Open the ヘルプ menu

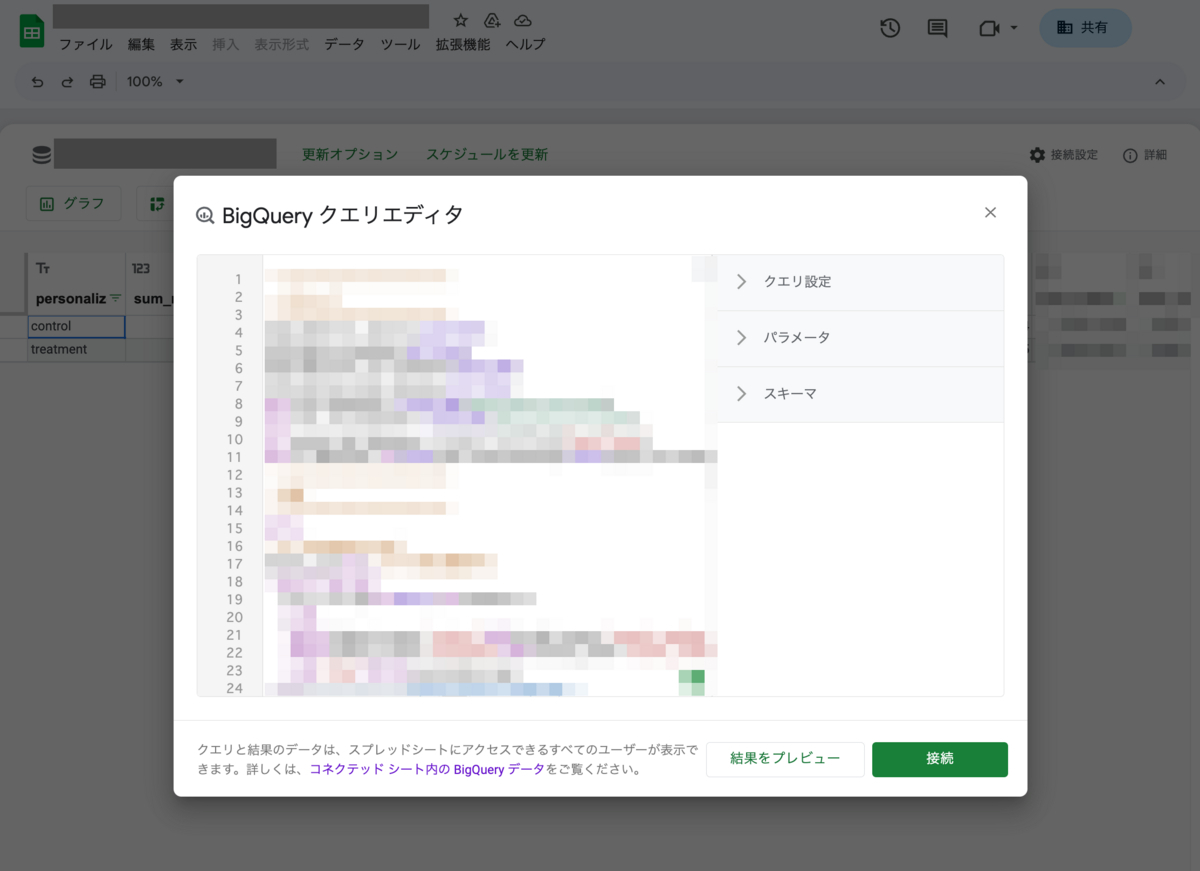pos(525,45)
